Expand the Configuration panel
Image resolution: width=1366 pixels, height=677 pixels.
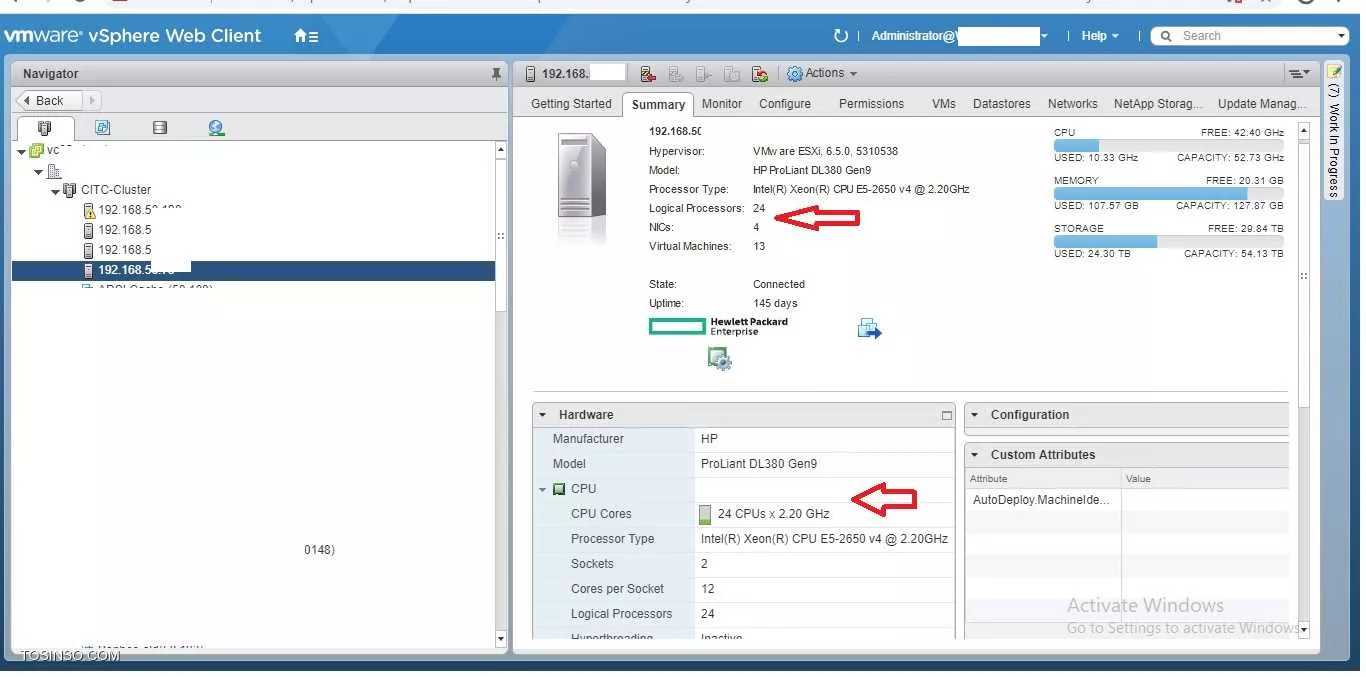(975, 415)
